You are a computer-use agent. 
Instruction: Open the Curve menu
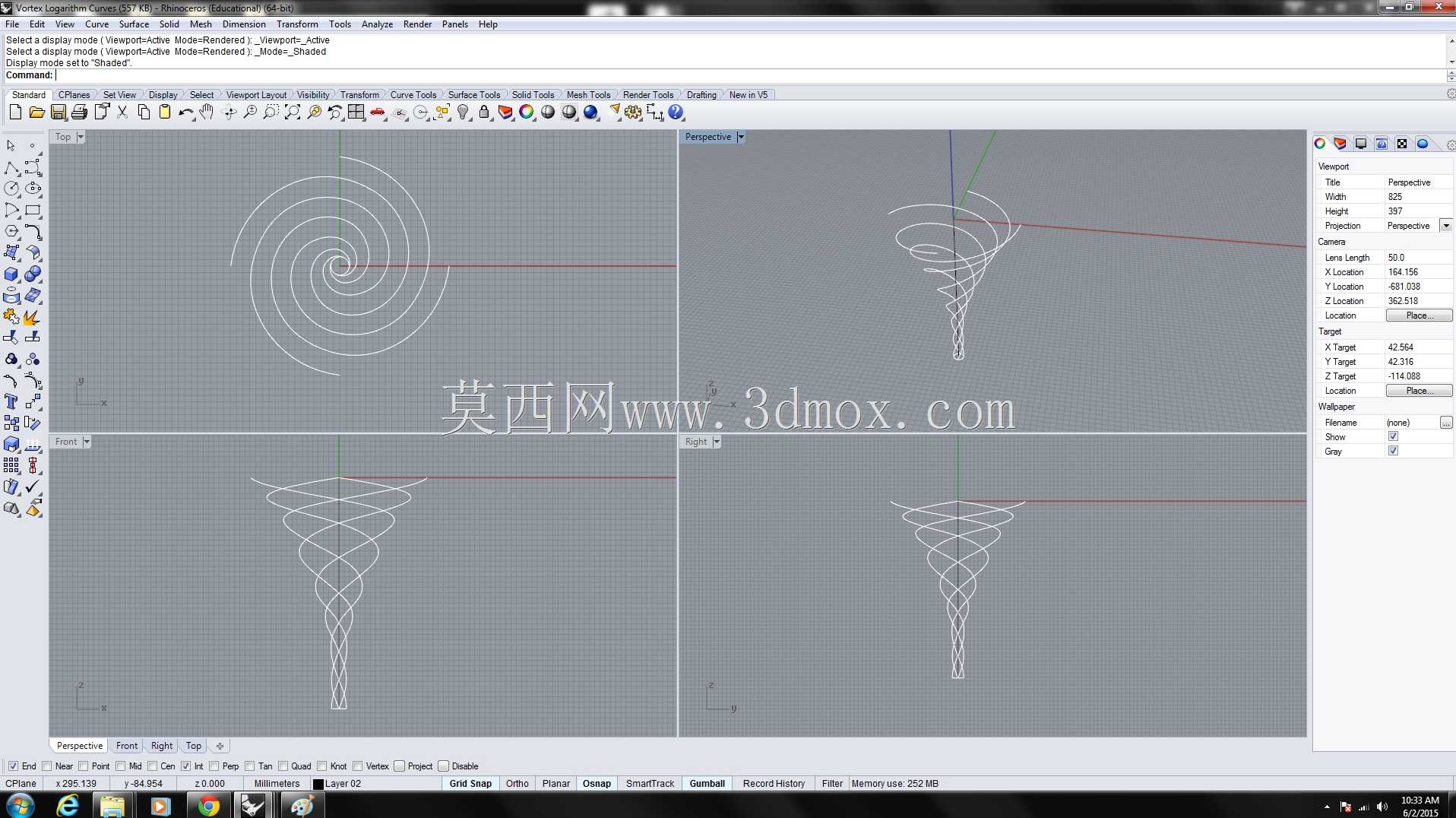(x=97, y=24)
